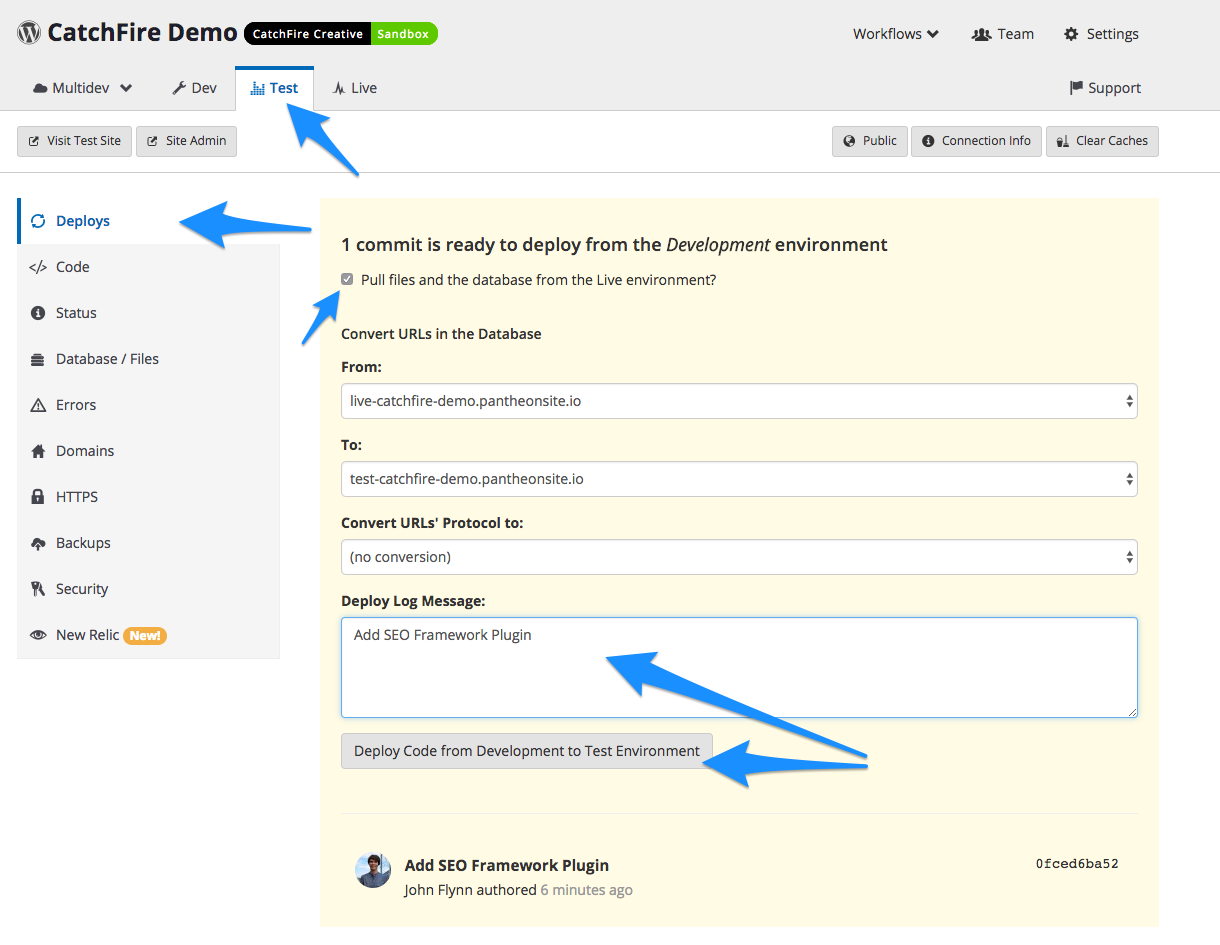Open the Support link
1220x945 pixels.
[1105, 88]
